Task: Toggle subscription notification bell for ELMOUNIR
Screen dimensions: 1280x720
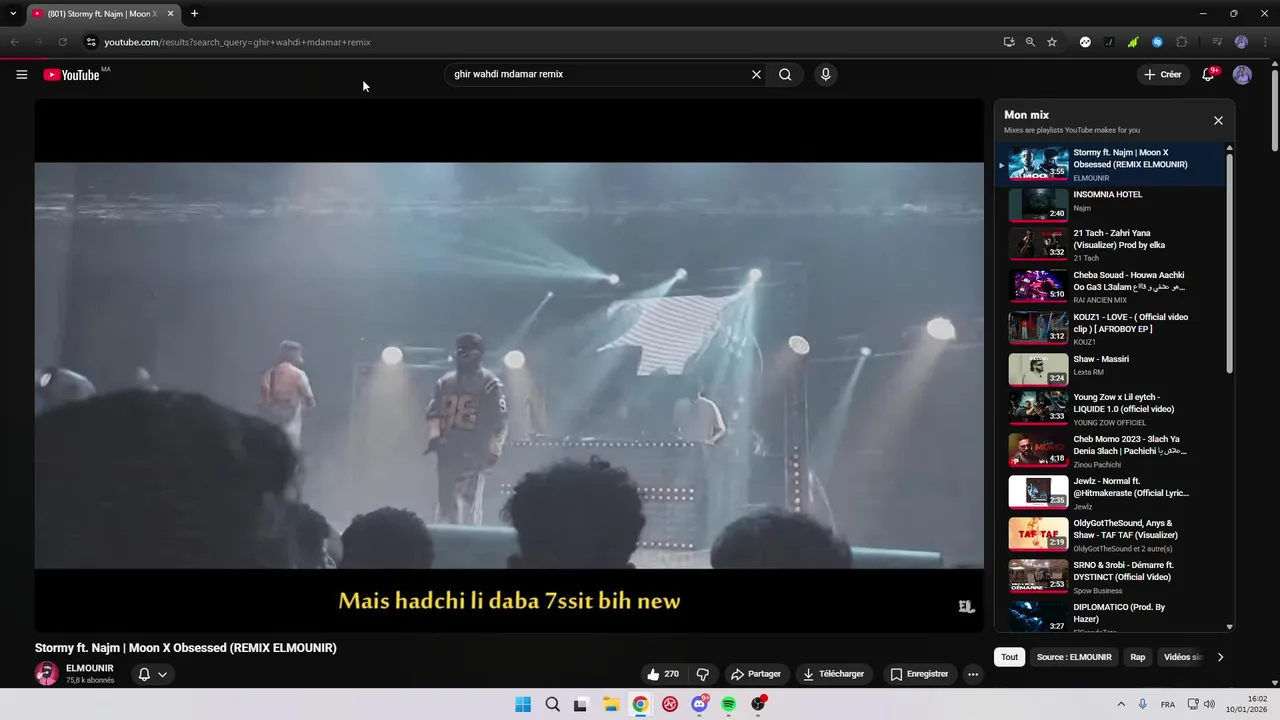Action: [144, 674]
